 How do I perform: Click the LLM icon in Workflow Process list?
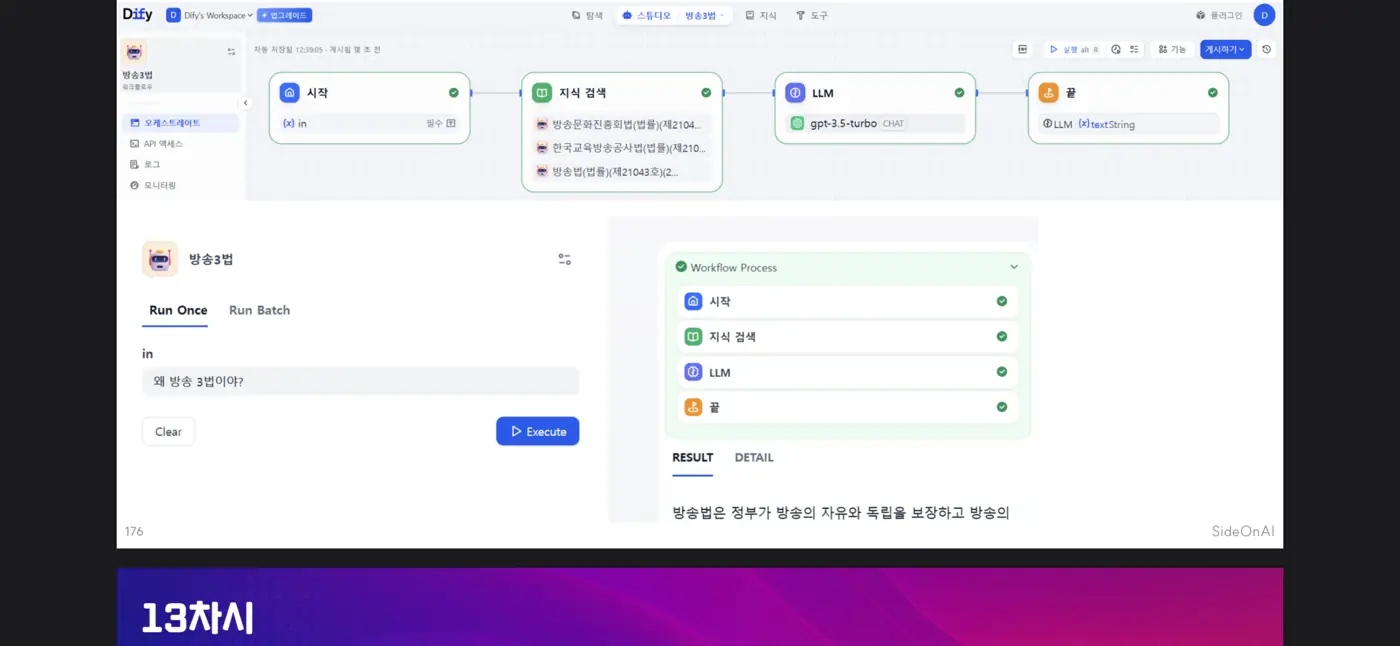[x=693, y=372]
